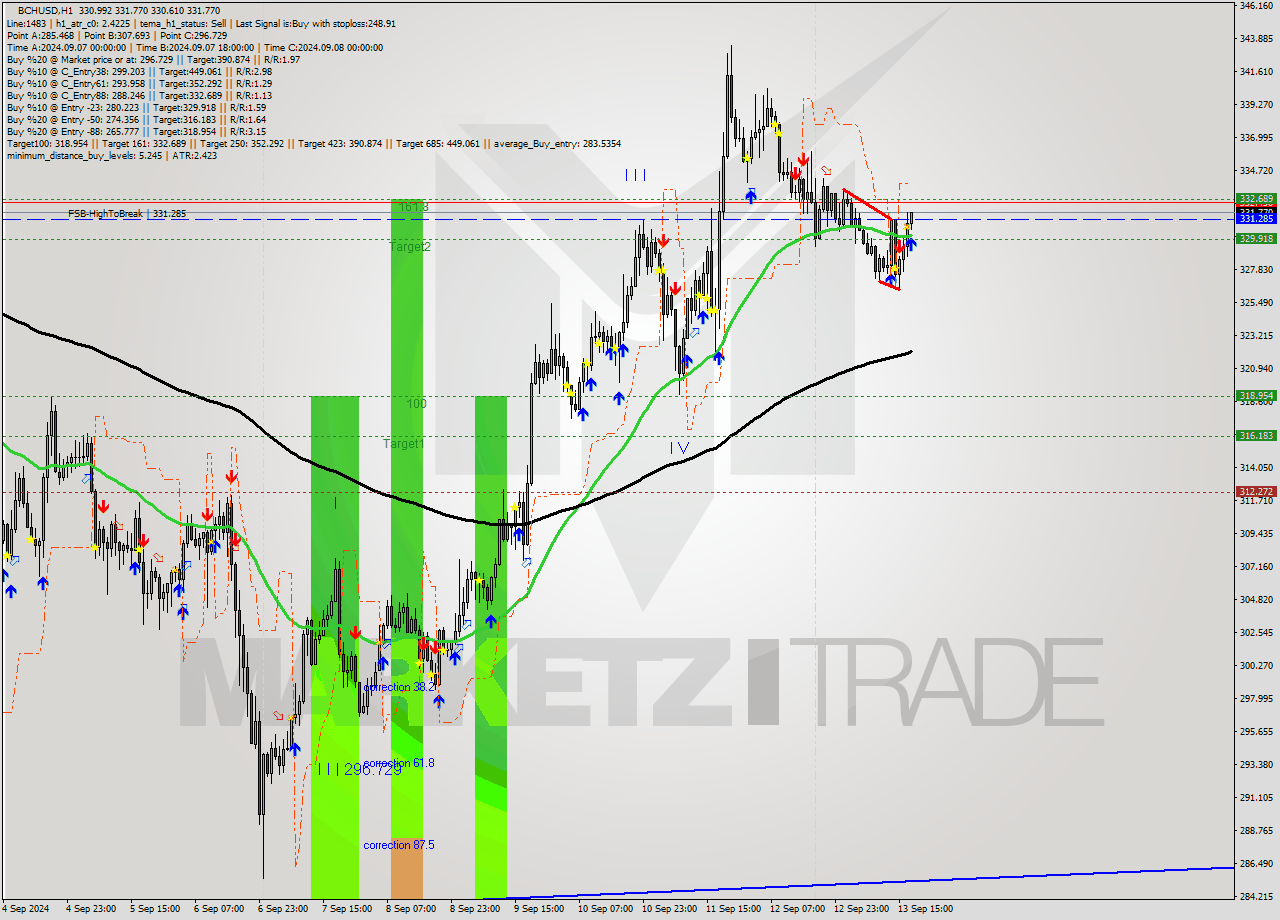Screen dimensions: 1280x920
Task: Click the 300.270 price axis label
Action: tap(1256, 665)
